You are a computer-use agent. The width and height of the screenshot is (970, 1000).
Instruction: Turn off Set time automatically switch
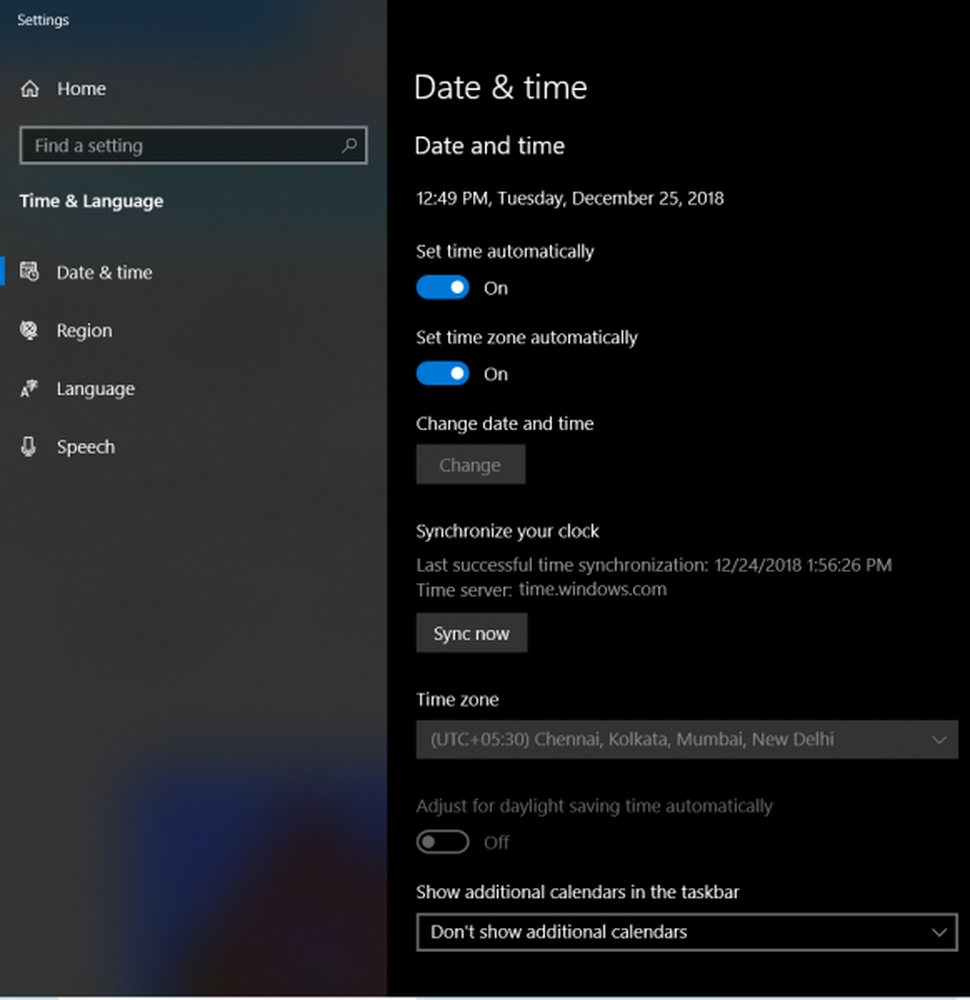click(x=443, y=288)
